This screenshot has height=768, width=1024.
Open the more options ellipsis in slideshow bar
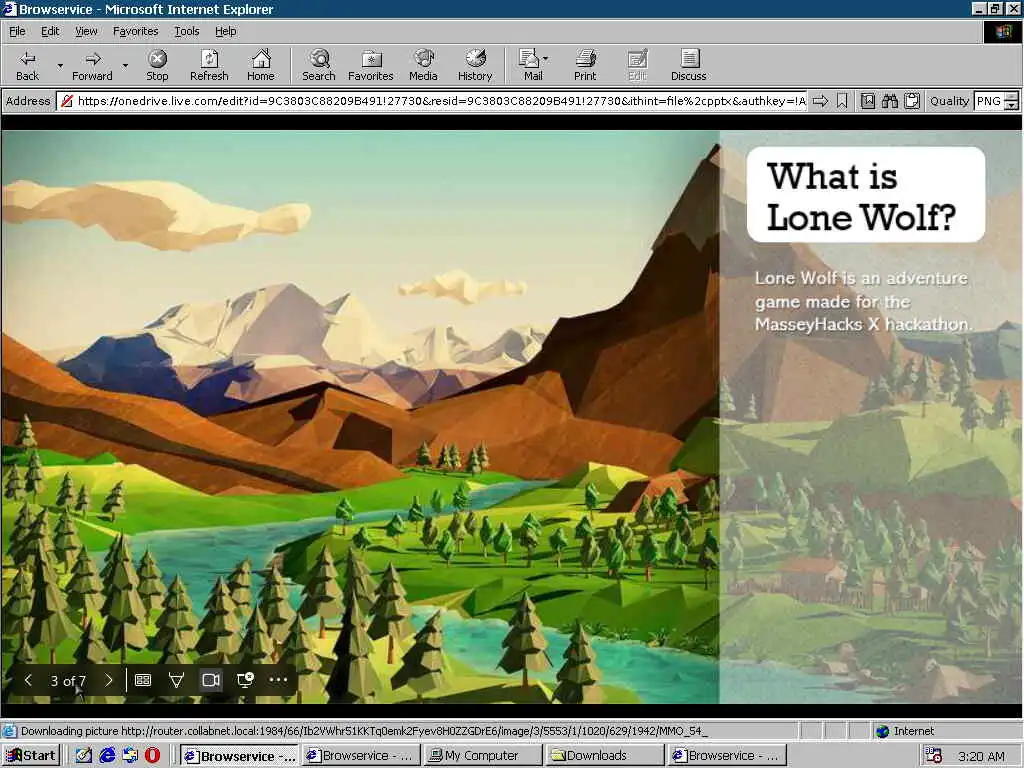pyautogui.click(x=278, y=680)
